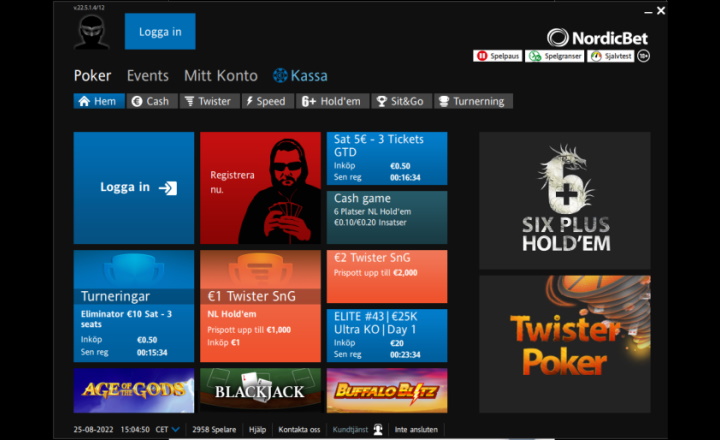Select the 6+ Hold'em tab
Image resolution: width=720 pixels, height=440 pixels.
[332, 101]
